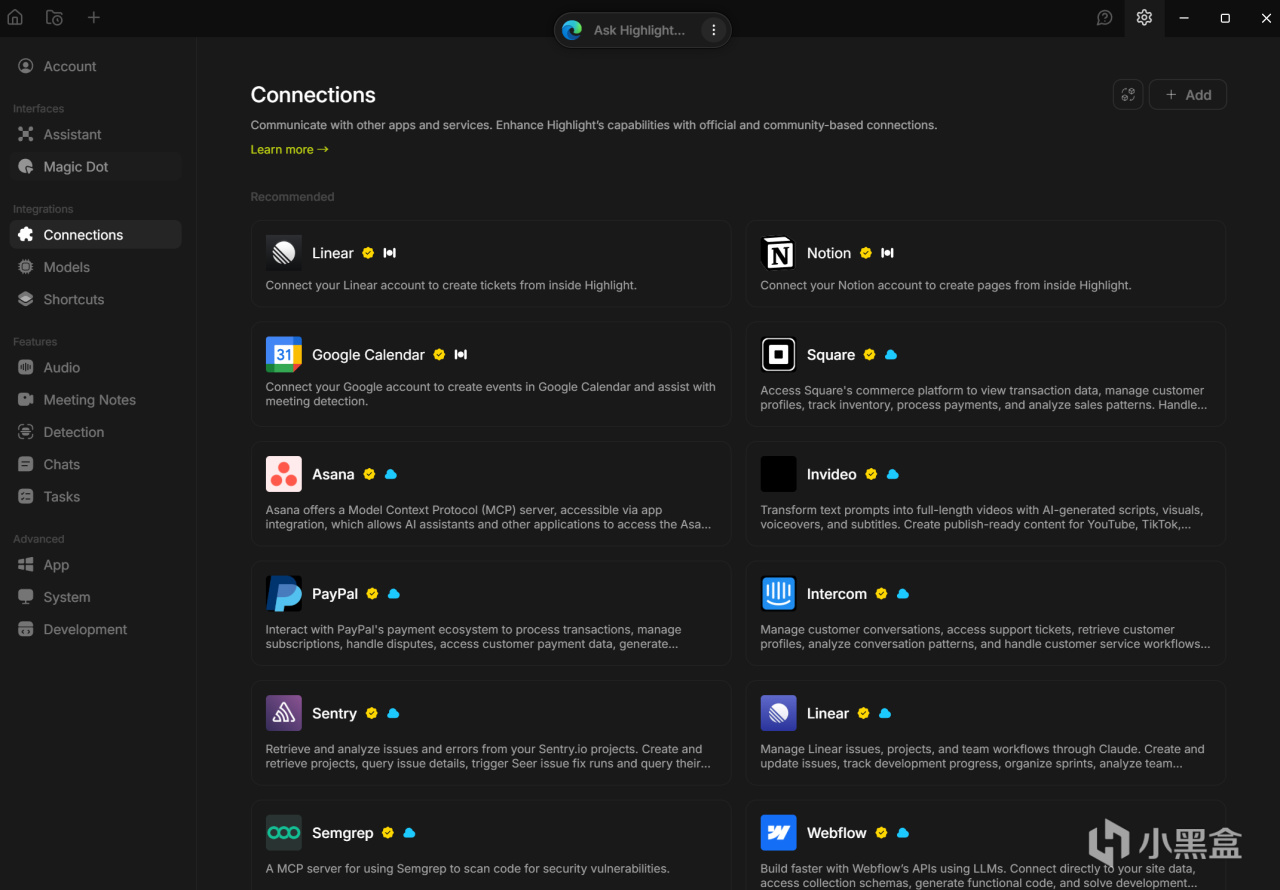Click the Linear logo on the create-tickets card
1280x890 pixels.
(284, 253)
